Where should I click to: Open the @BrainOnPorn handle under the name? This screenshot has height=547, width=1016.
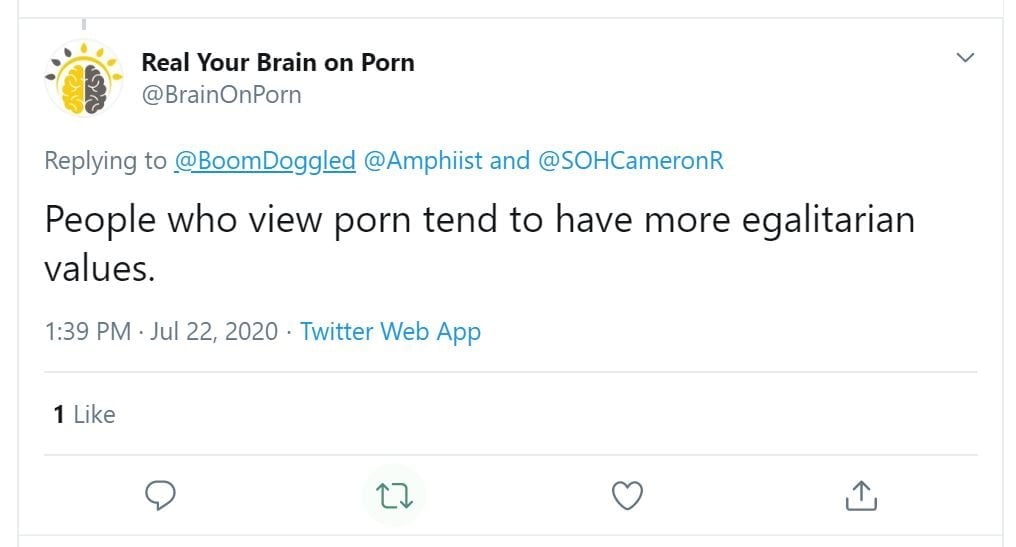tap(222, 95)
